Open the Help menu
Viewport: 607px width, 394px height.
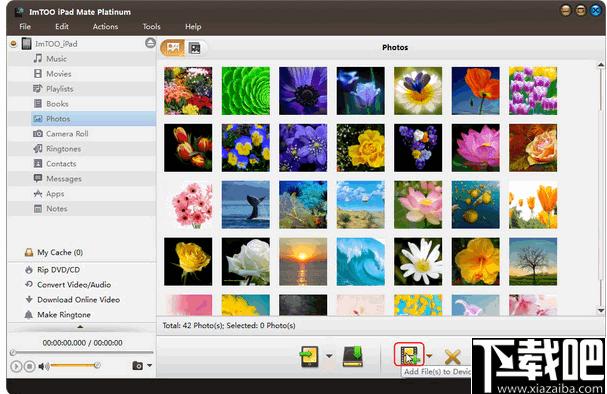193,27
